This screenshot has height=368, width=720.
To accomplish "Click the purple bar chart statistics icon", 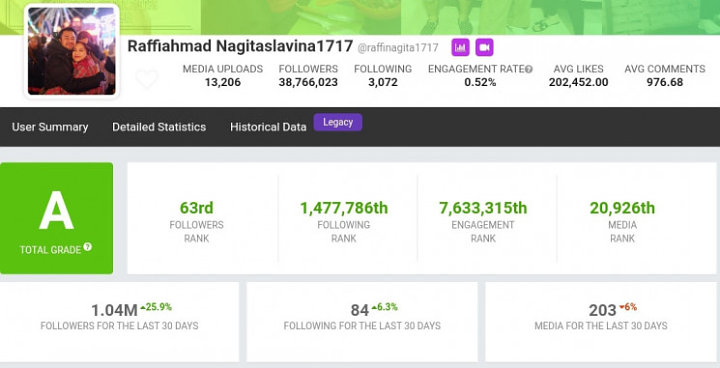I will [460, 47].
